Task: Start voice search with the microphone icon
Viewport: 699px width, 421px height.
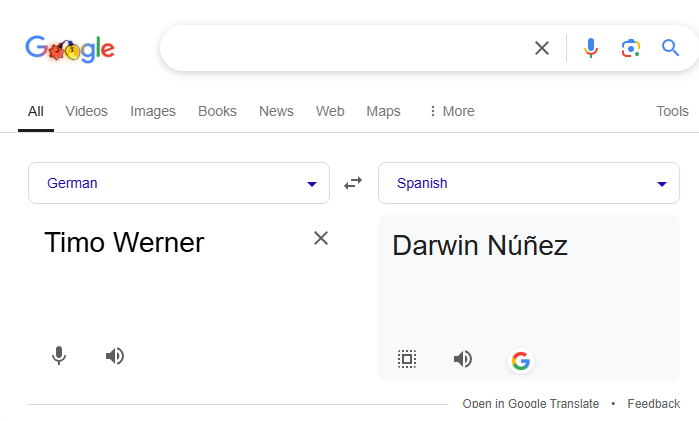Action: click(x=591, y=48)
